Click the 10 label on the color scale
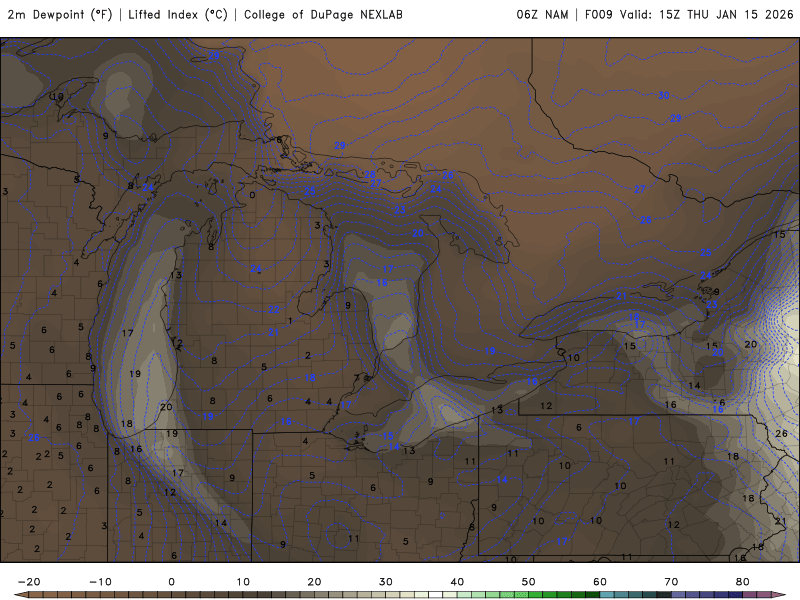800x600 pixels. tap(243, 582)
